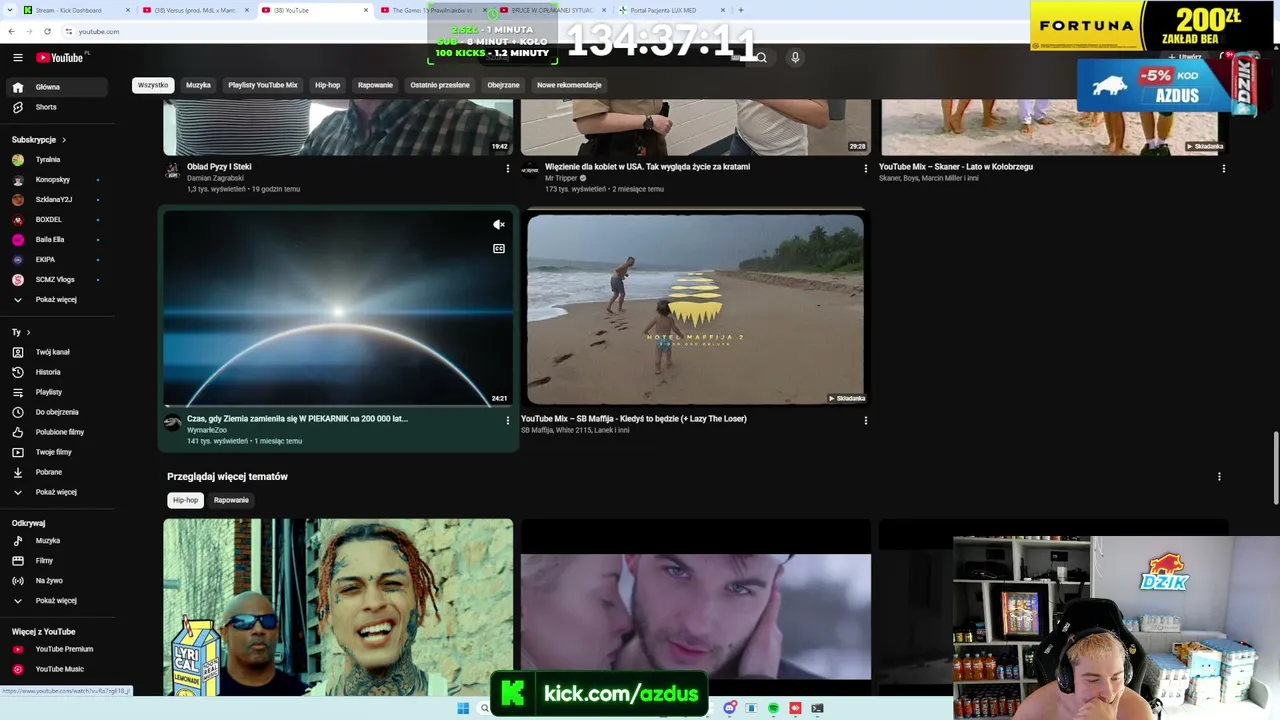Open the browser tab list dropdown
This screenshot has height=720, width=1280.
[9, 10]
